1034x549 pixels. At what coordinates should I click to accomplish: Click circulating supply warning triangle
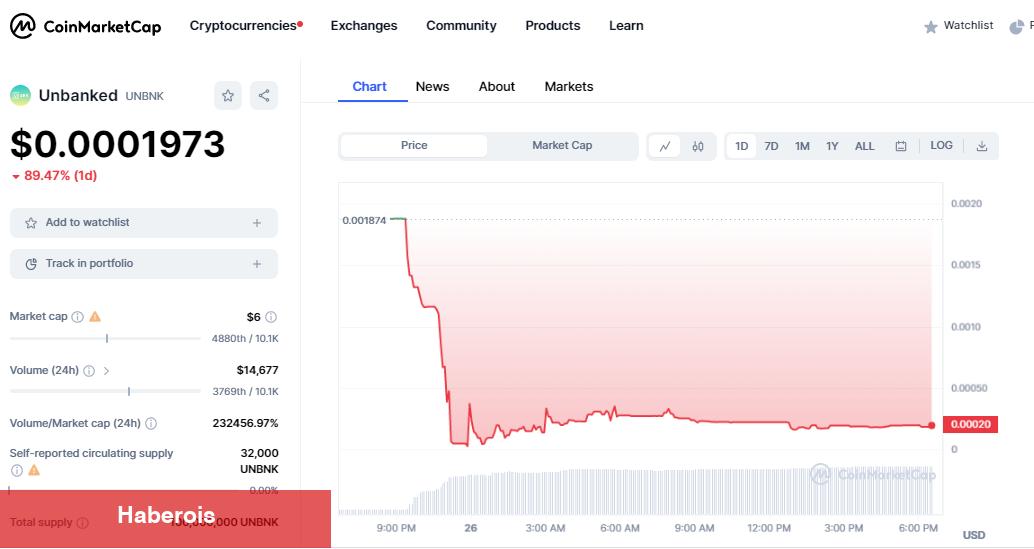coord(34,470)
